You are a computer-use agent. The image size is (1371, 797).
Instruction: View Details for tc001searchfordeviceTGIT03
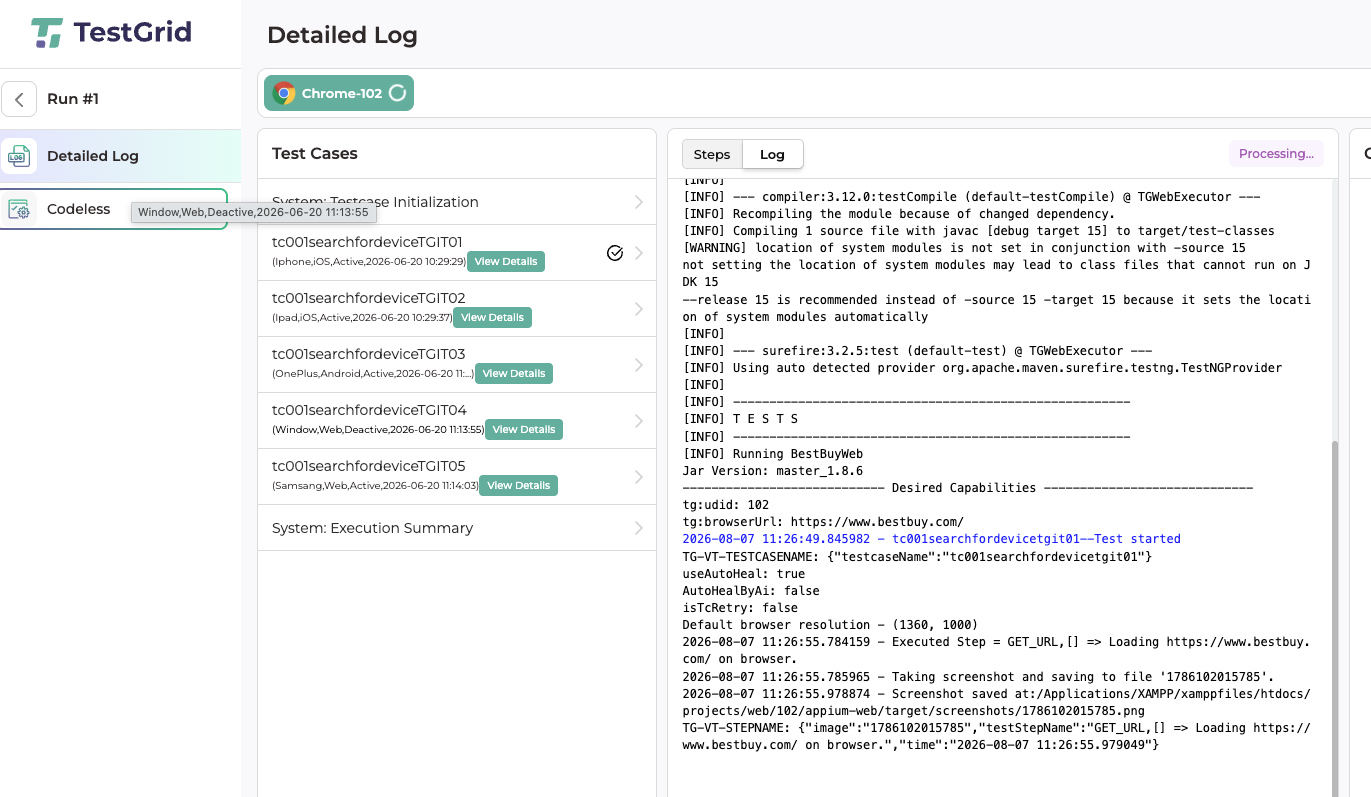click(513, 373)
